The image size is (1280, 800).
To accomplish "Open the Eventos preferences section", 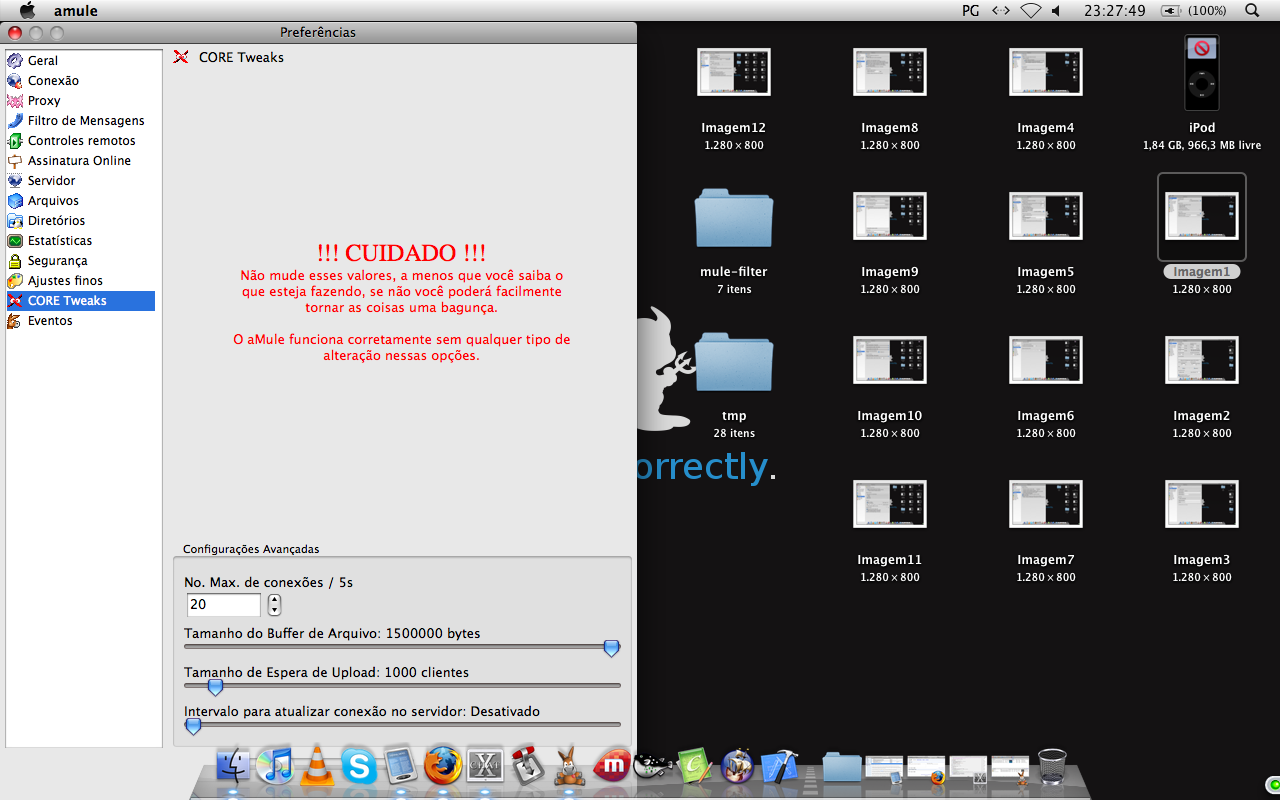I will pyautogui.click(x=49, y=321).
